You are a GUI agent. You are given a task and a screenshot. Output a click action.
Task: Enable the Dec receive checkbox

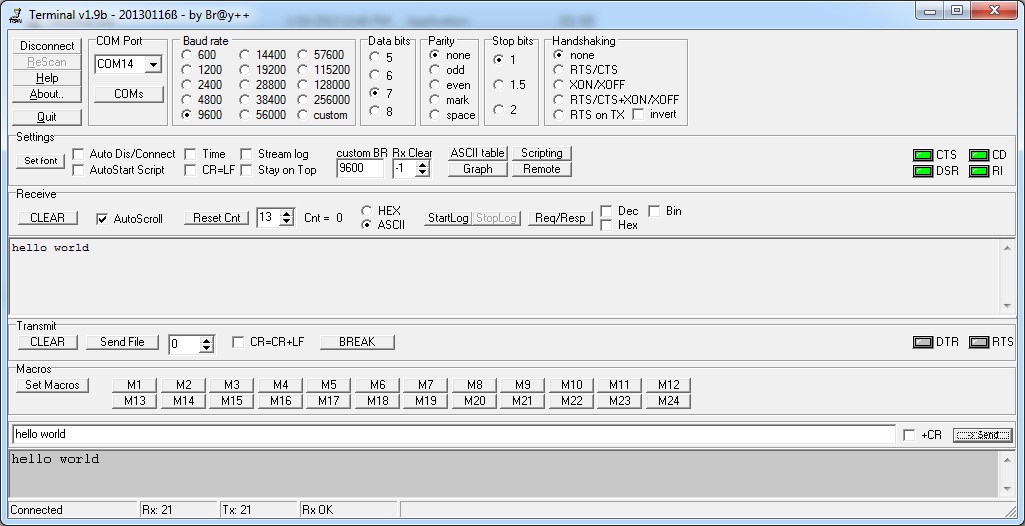[x=607, y=211]
